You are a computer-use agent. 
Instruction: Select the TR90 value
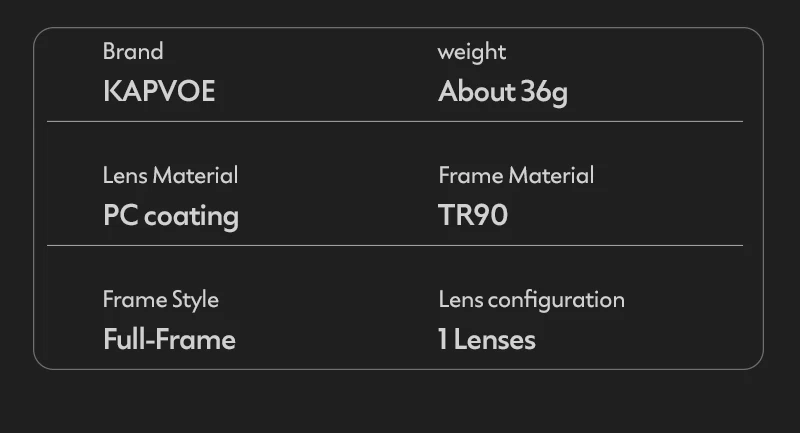pyautogui.click(x=473, y=216)
